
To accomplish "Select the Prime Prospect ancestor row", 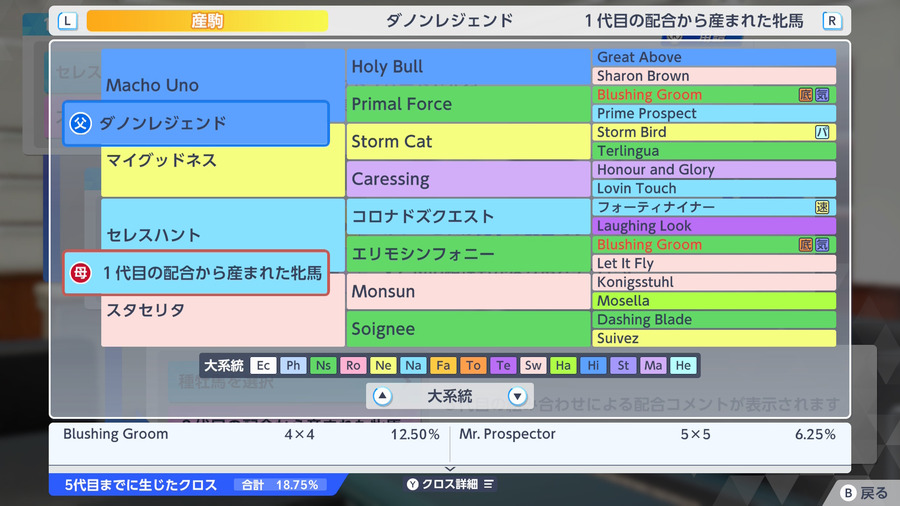I will tap(714, 114).
